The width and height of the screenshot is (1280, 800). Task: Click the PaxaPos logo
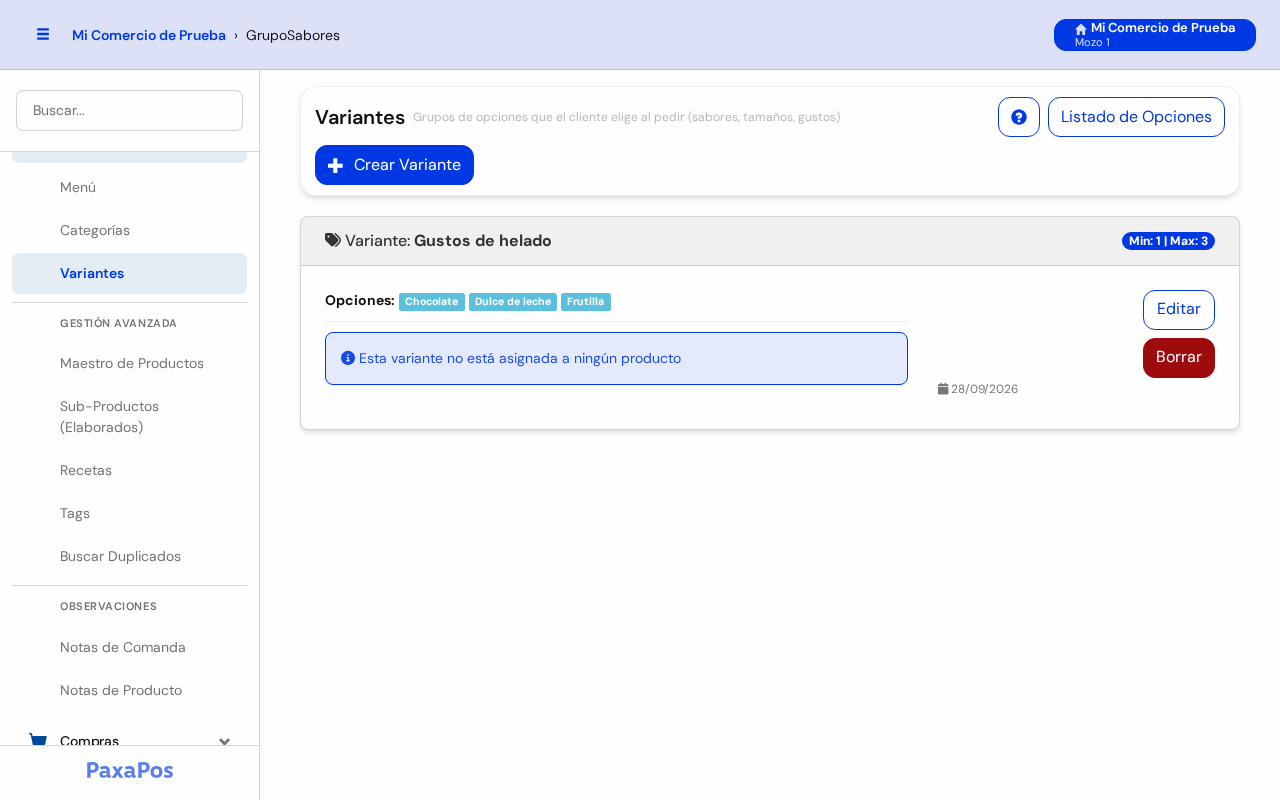click(x=130, y=770)
